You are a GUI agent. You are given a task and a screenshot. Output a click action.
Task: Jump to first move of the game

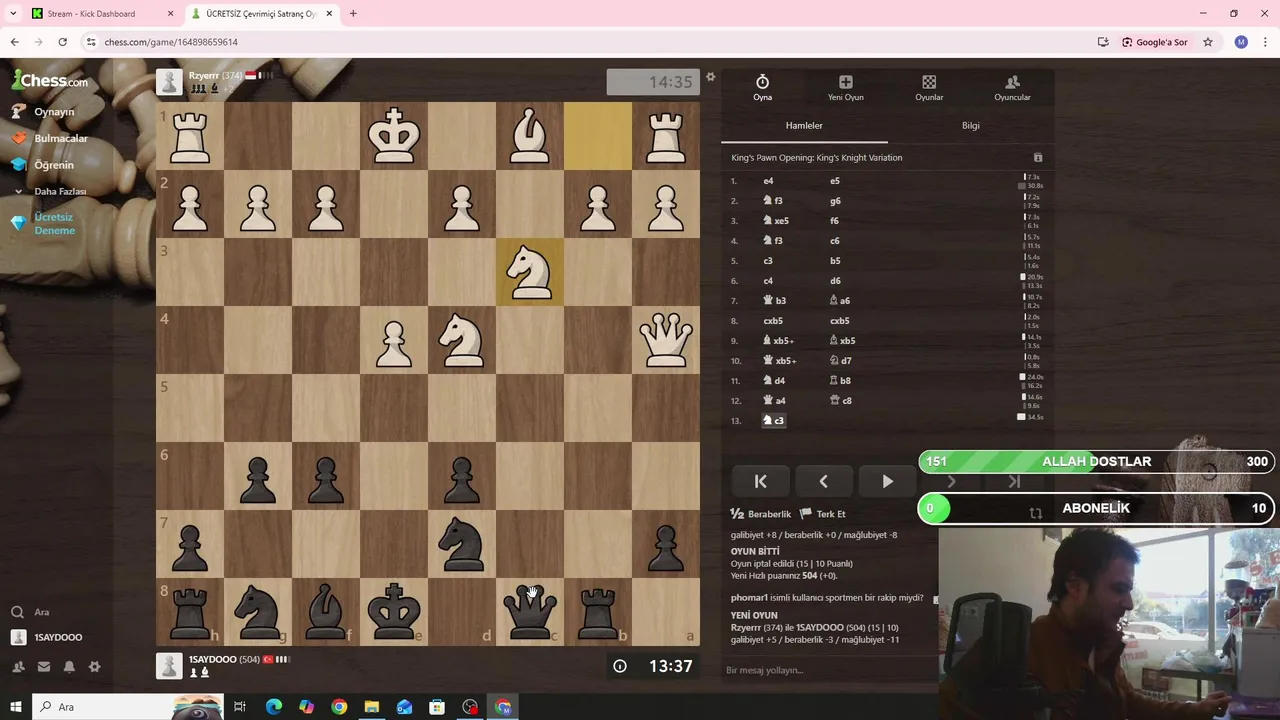coord(760,482)
